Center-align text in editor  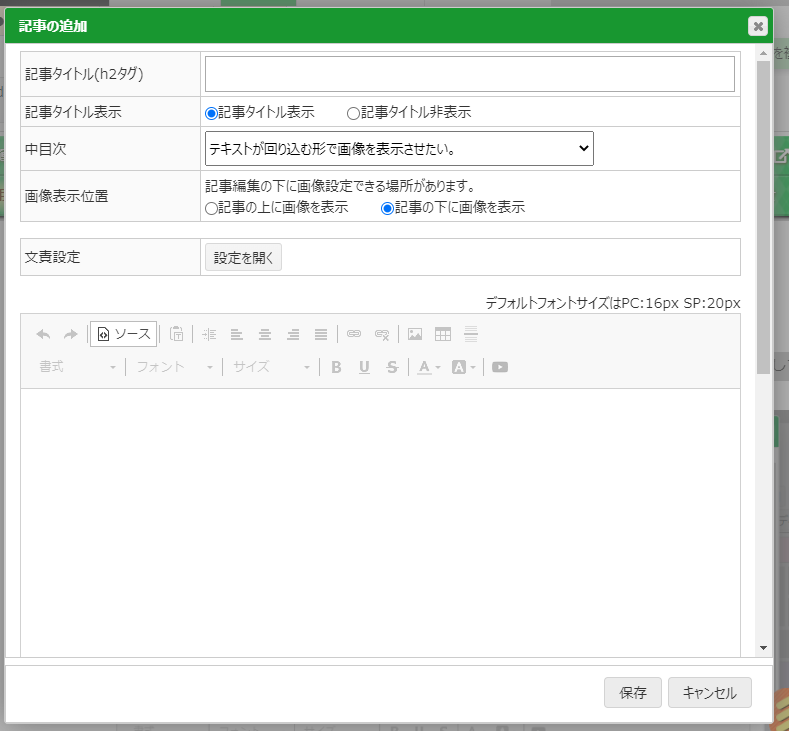265,334
